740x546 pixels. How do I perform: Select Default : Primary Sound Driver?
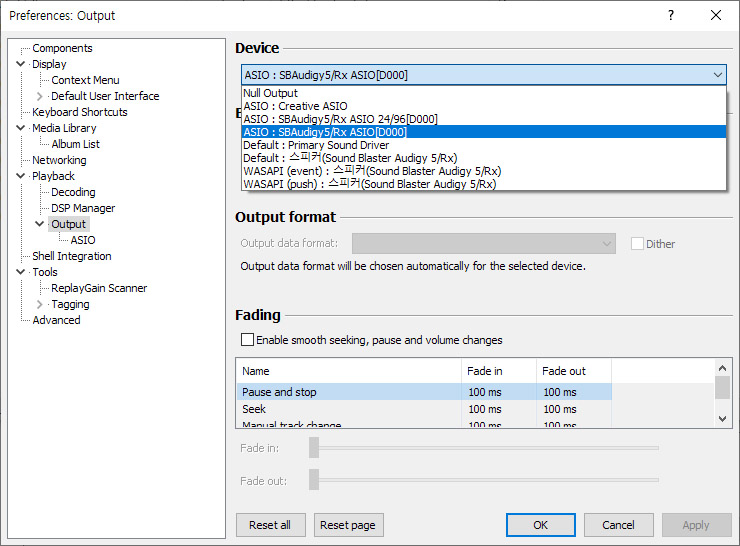[x=316, y=145]
